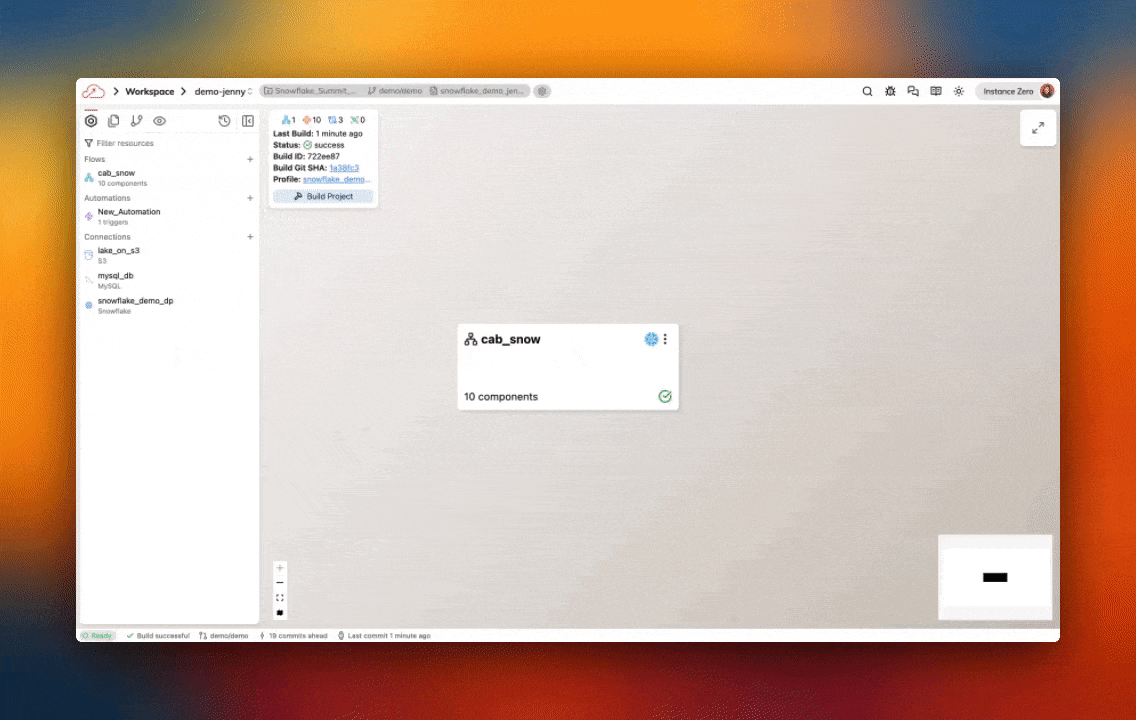
Task: Open project settings gear beside profile chip
Action: pos(542,91)
